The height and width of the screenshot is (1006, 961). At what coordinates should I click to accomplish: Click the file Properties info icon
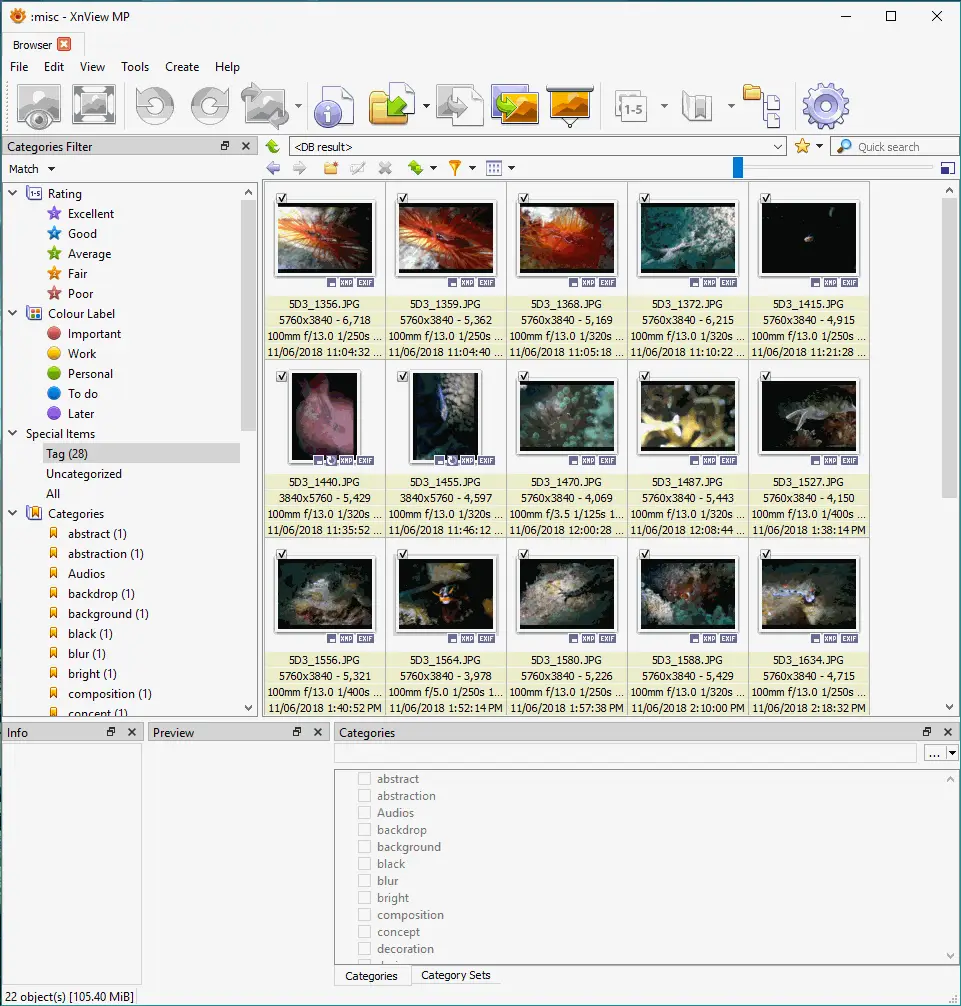coord(333,106)
